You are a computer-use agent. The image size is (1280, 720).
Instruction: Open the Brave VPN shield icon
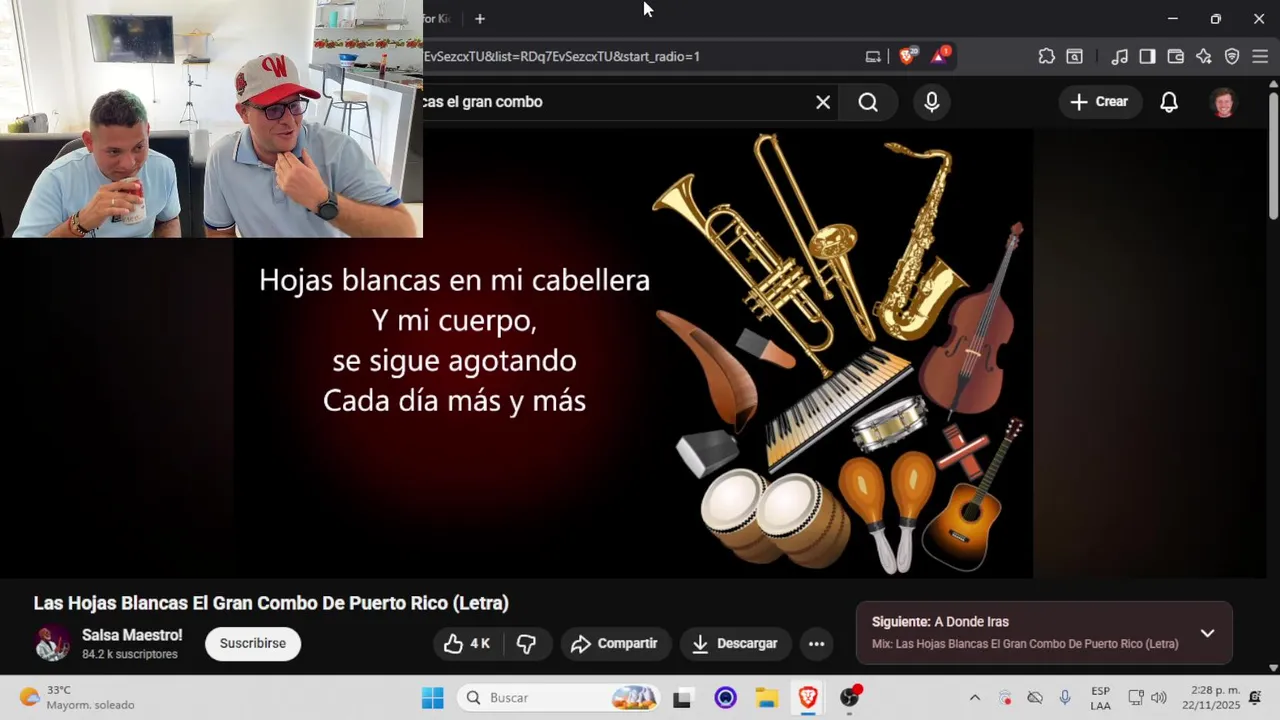1232,57
